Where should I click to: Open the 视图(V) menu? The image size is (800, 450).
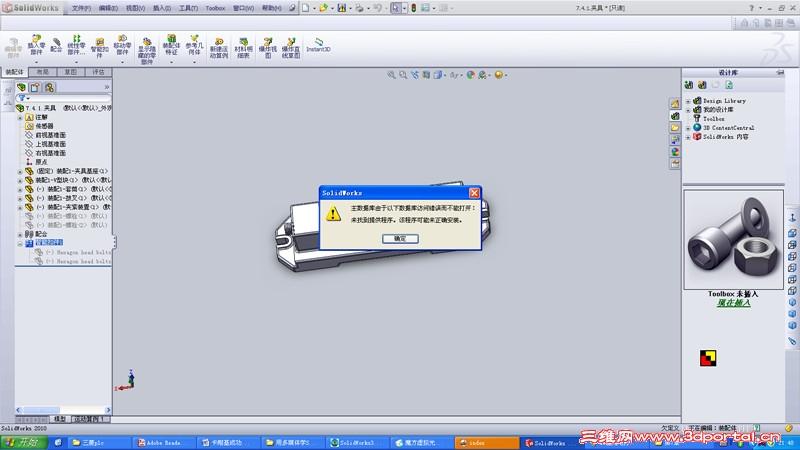(135, 8)
